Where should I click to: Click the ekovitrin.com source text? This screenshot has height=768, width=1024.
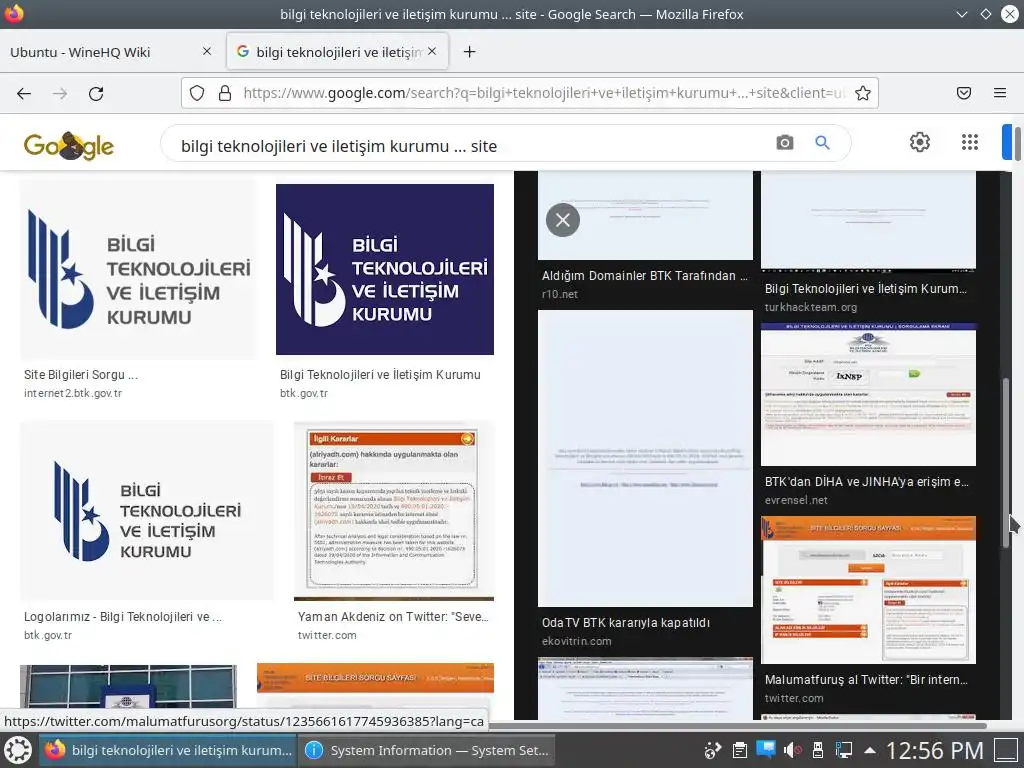tap(577, 641)
